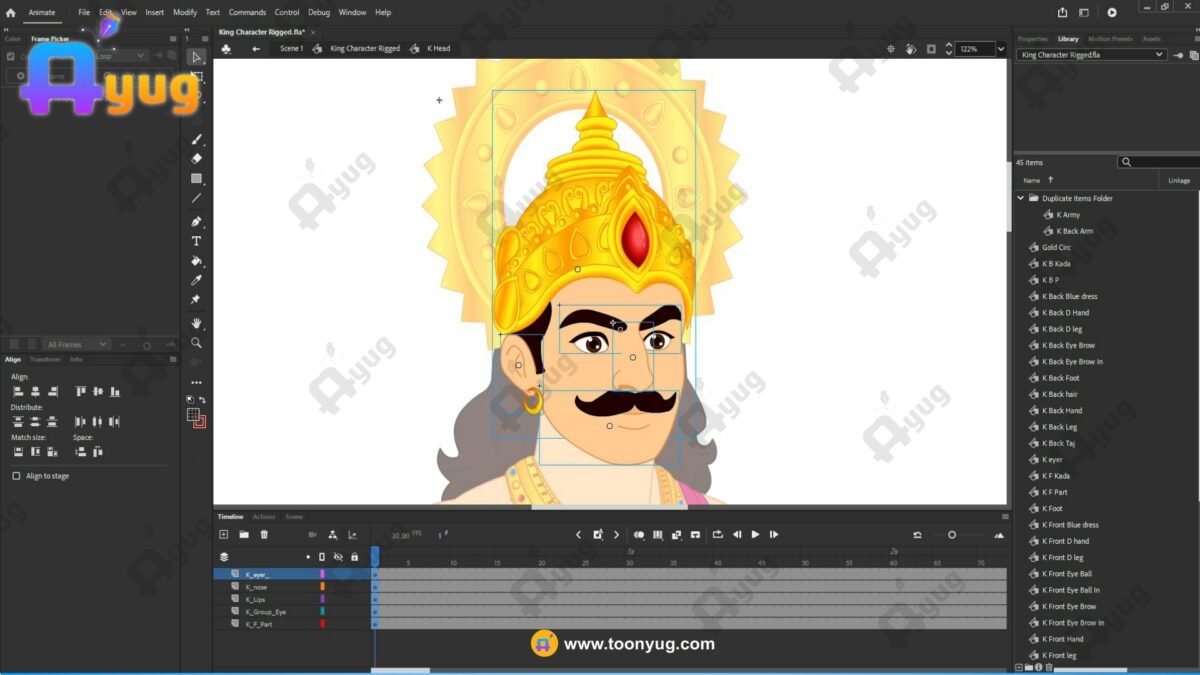Switch to the Transform tab
This screenshot has width=1200, height=675.
[45, 359]
